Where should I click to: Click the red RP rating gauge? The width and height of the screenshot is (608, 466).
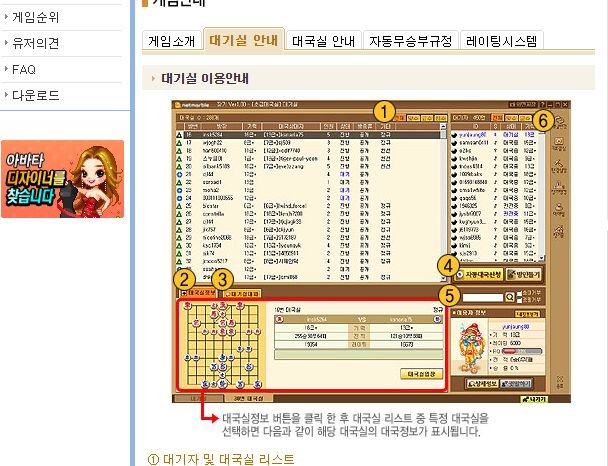point(522,351)
